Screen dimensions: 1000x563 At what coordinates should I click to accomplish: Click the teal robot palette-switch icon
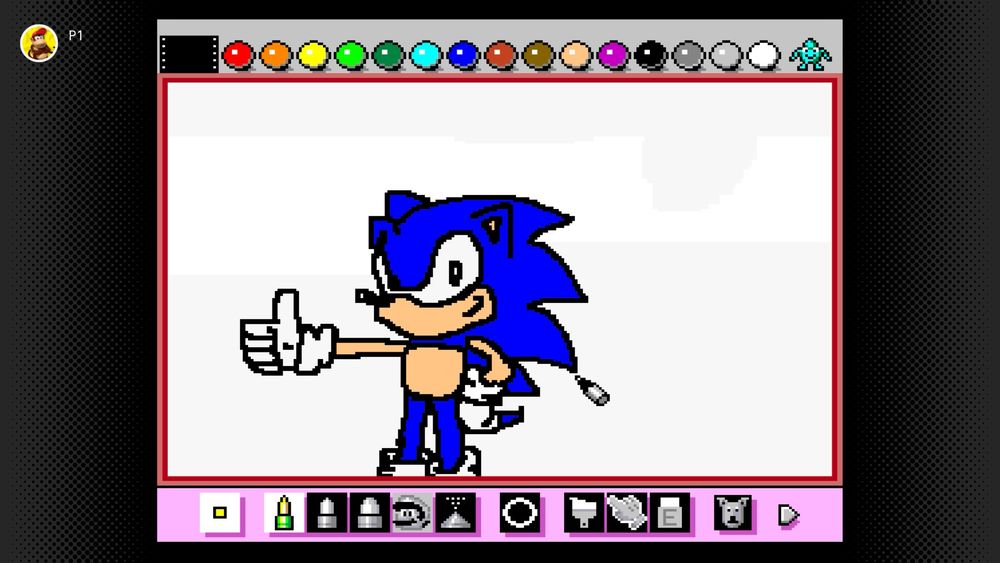(x=810, y=55)
